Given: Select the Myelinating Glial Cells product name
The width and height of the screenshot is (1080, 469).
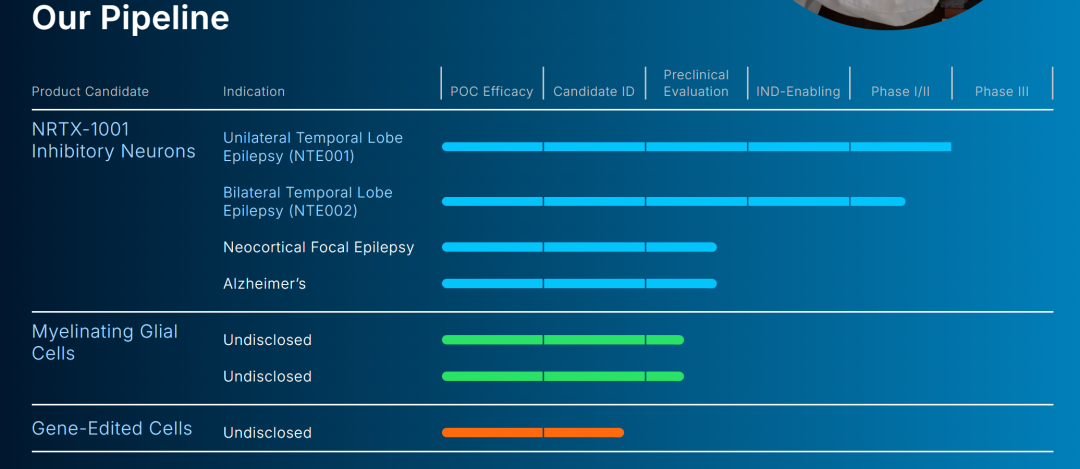Looking at the screenshot, I should 104,342.
